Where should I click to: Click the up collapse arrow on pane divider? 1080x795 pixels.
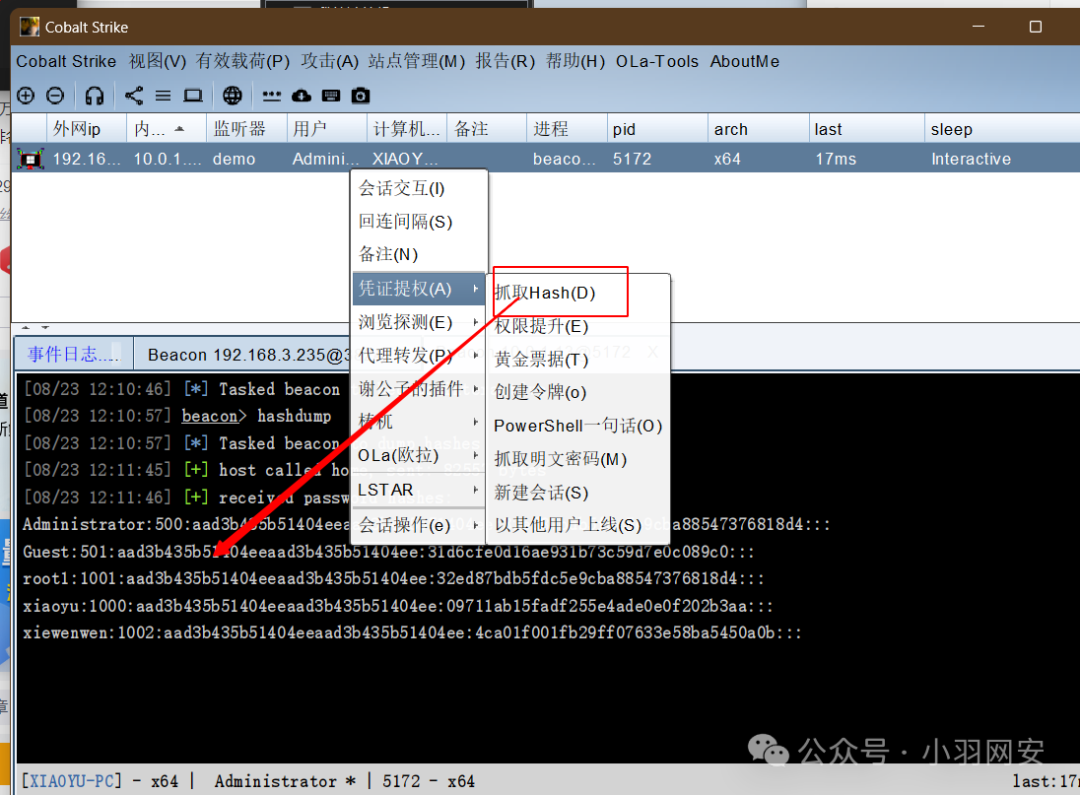pos(26,327)
